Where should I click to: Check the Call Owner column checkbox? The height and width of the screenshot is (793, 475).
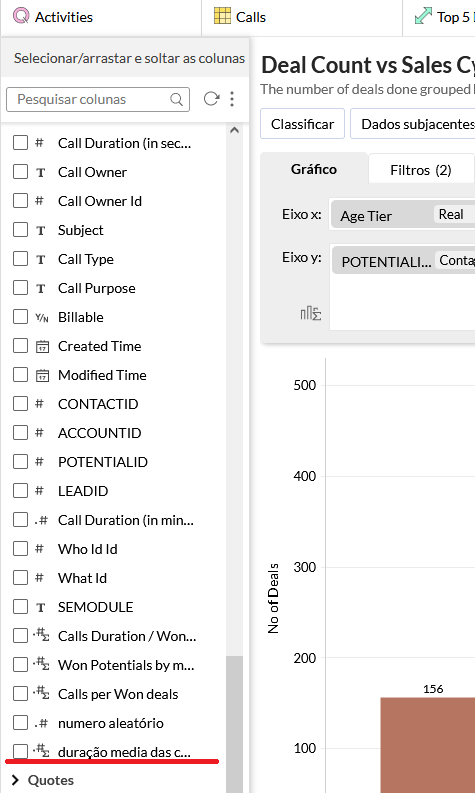coord(20,172)
